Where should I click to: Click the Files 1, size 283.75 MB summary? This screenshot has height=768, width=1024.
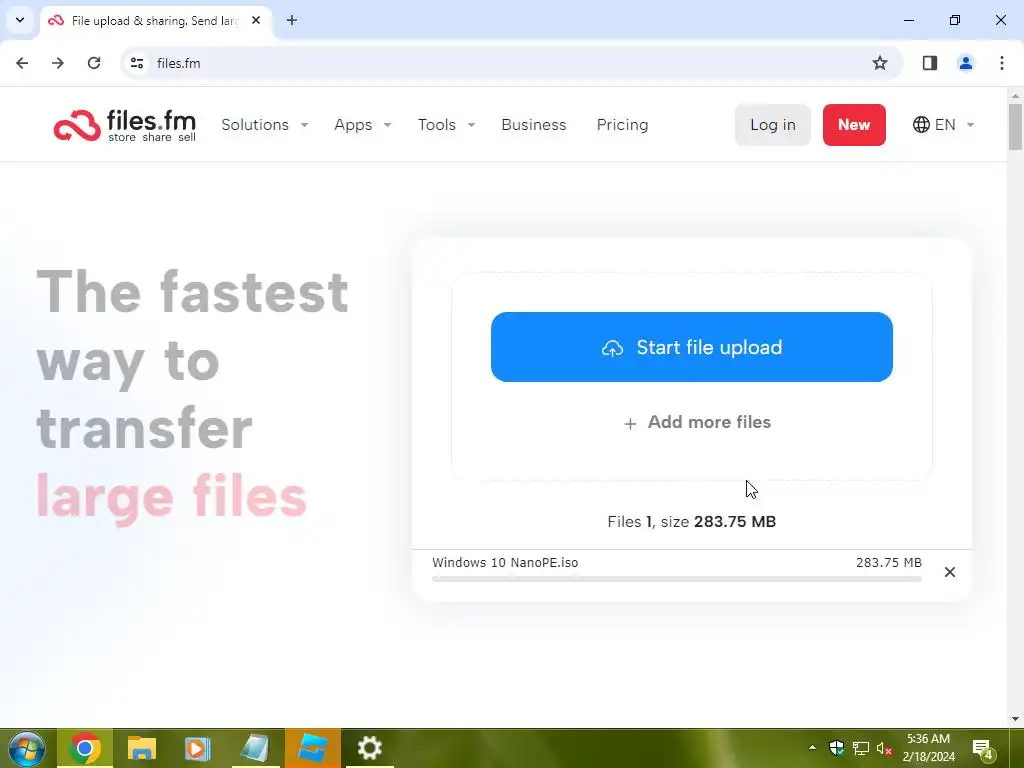(x=692, y=522)
